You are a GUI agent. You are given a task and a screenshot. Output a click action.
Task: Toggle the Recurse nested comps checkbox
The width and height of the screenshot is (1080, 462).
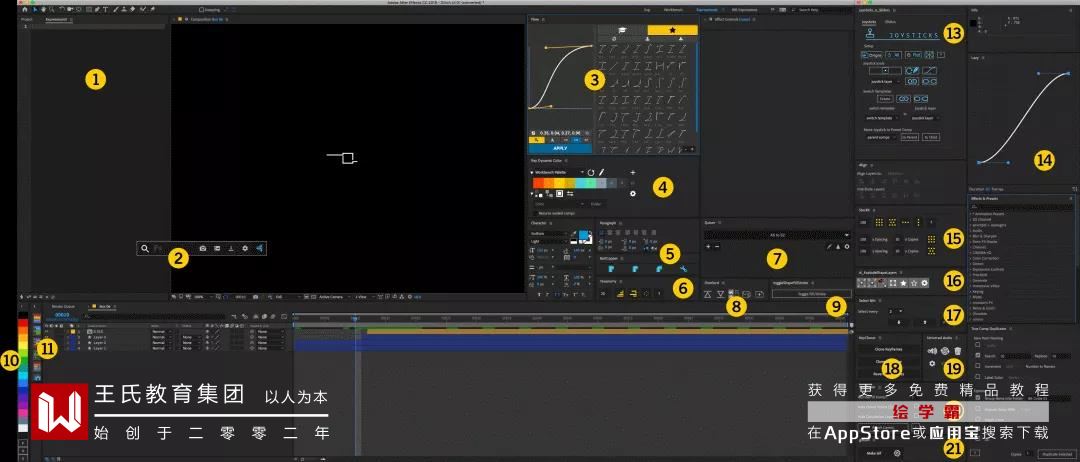[535, 213]
